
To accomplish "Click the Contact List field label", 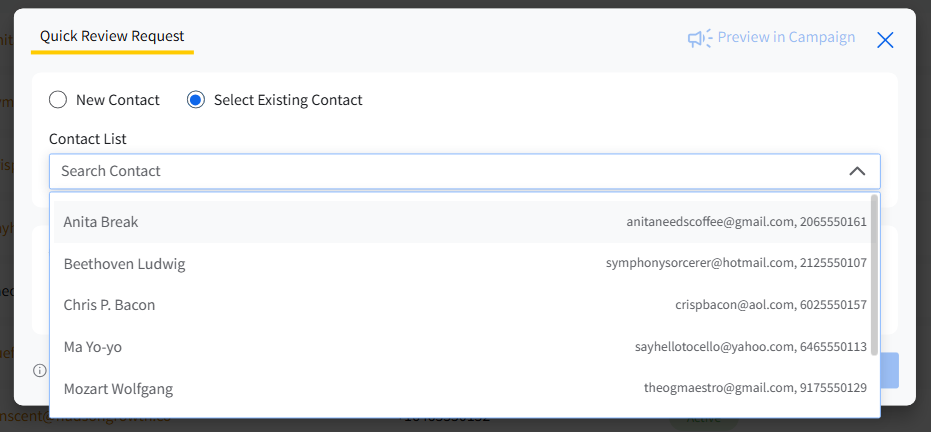I will click(x=88, y=139).
